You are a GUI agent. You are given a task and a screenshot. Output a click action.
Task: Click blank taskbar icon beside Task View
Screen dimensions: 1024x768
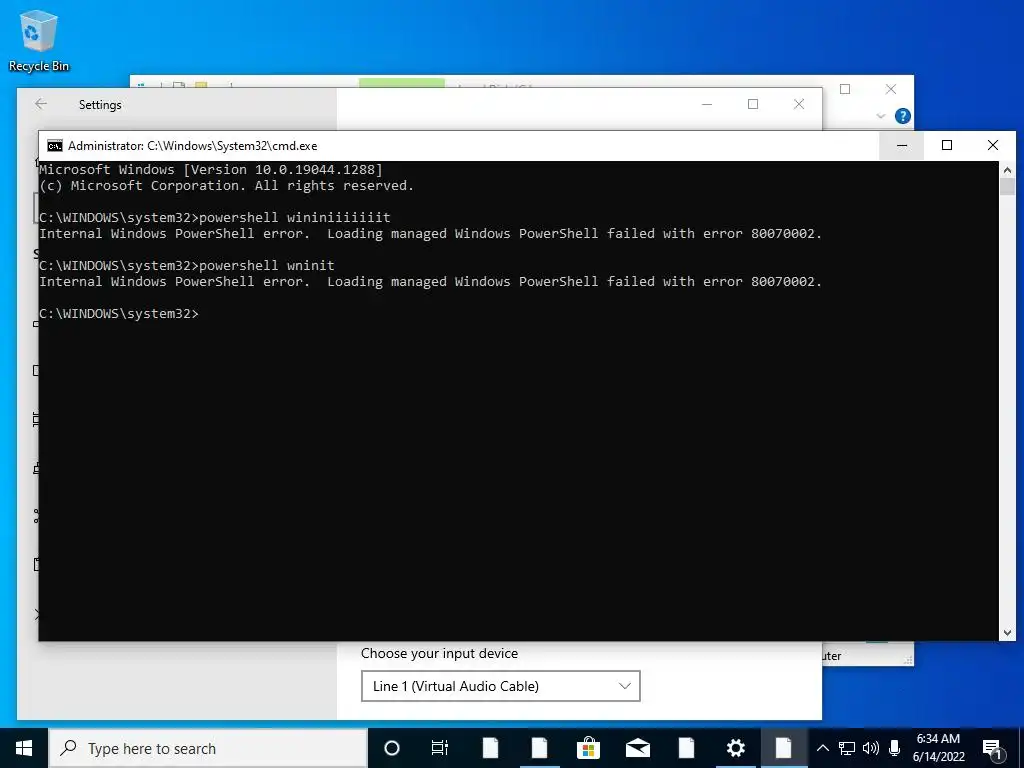[x=490, y=748]
